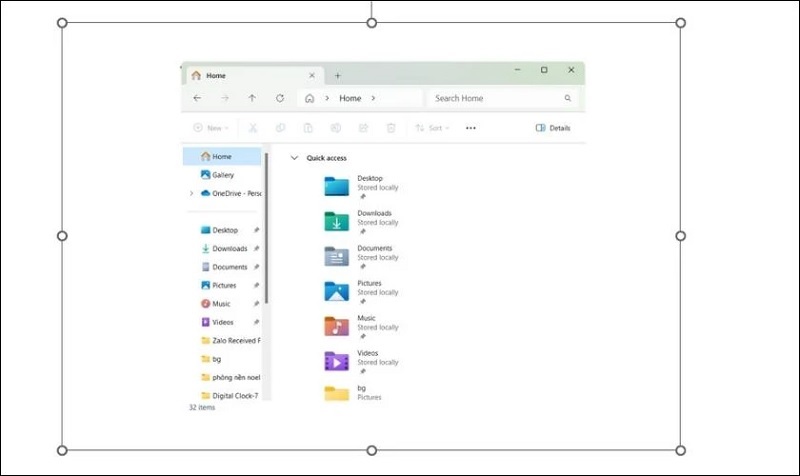Screen dimensions: 800x476
Task: Add a new tab with plus button
Action: (337, 76)
